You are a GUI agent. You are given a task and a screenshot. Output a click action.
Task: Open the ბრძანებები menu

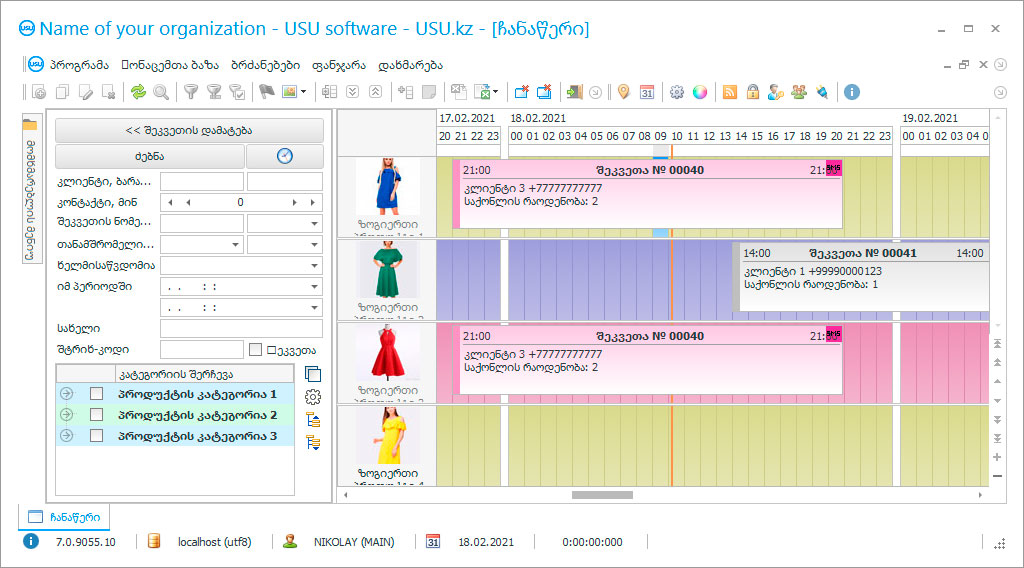coord(265,65)
